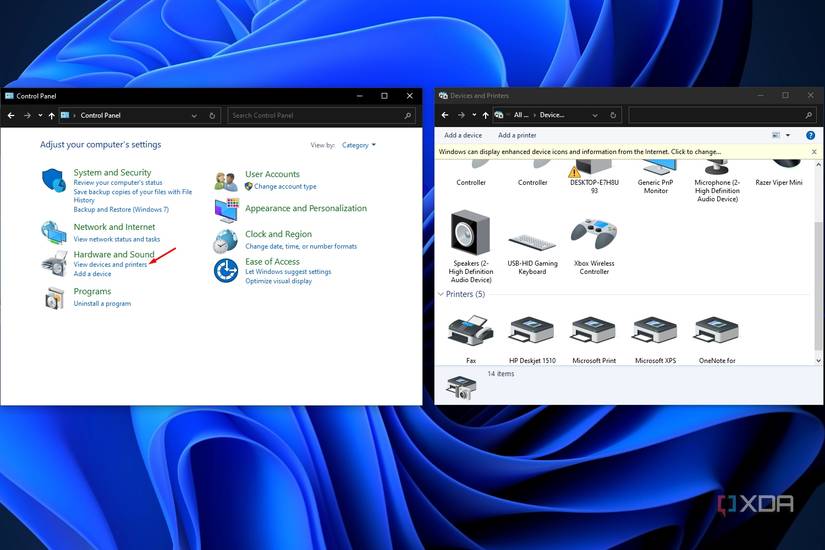The image size is (825, 550).
Task: Go back in Control Panel window
Action: pos(11,115)
